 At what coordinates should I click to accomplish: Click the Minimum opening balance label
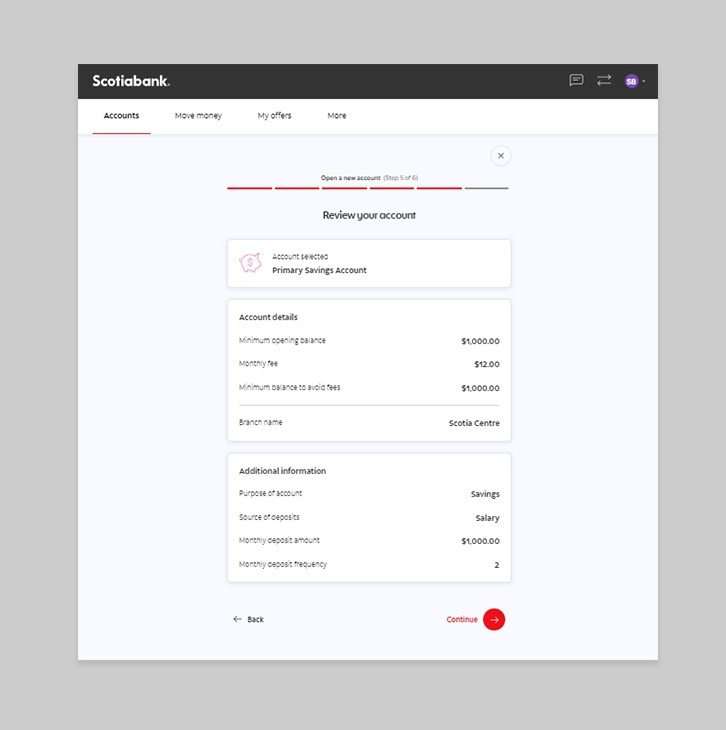pos(282,340)
